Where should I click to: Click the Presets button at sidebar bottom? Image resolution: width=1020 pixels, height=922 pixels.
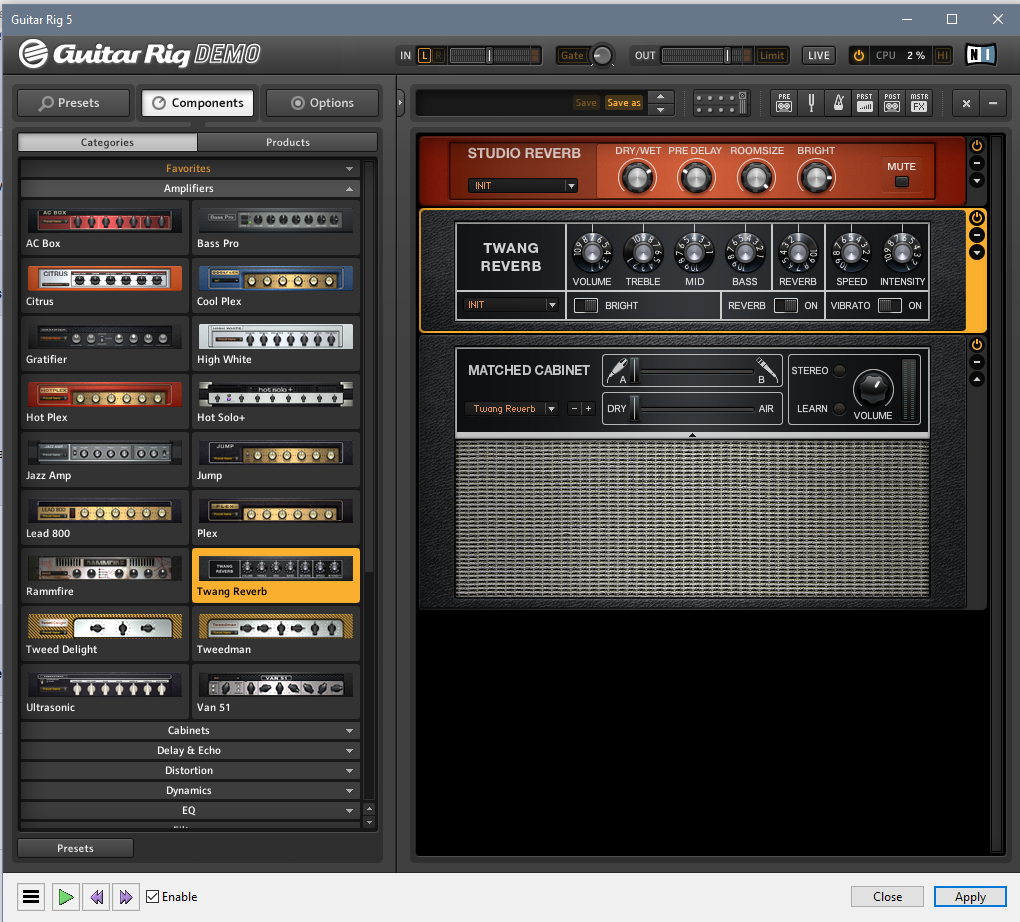[x=75, y=848]
